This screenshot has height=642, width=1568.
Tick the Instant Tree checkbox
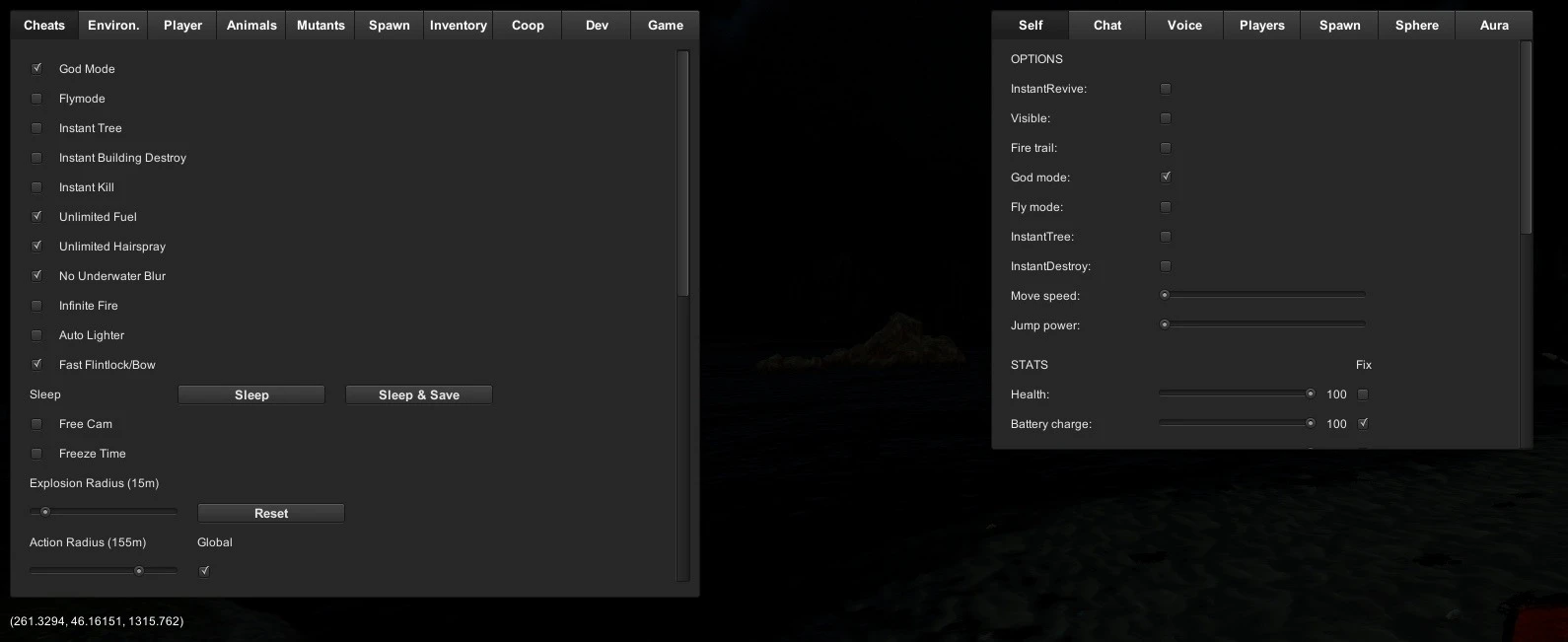[x=36, y=128]
